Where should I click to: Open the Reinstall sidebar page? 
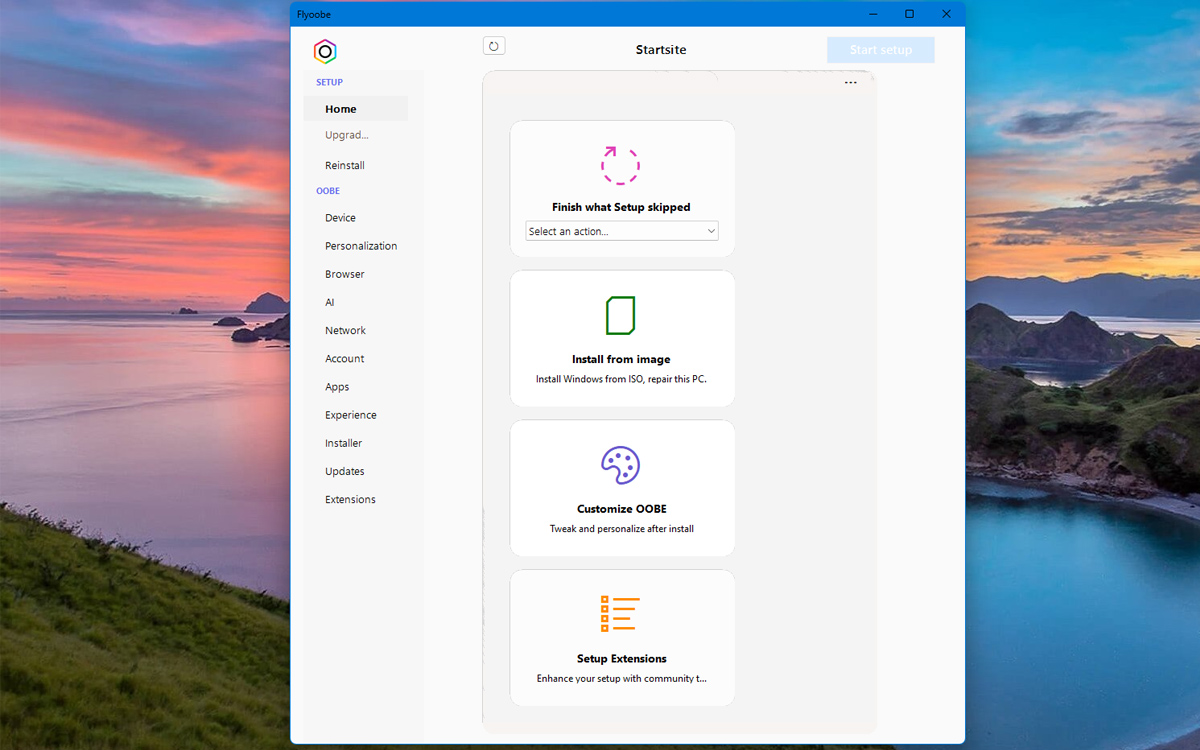[345, 166]
